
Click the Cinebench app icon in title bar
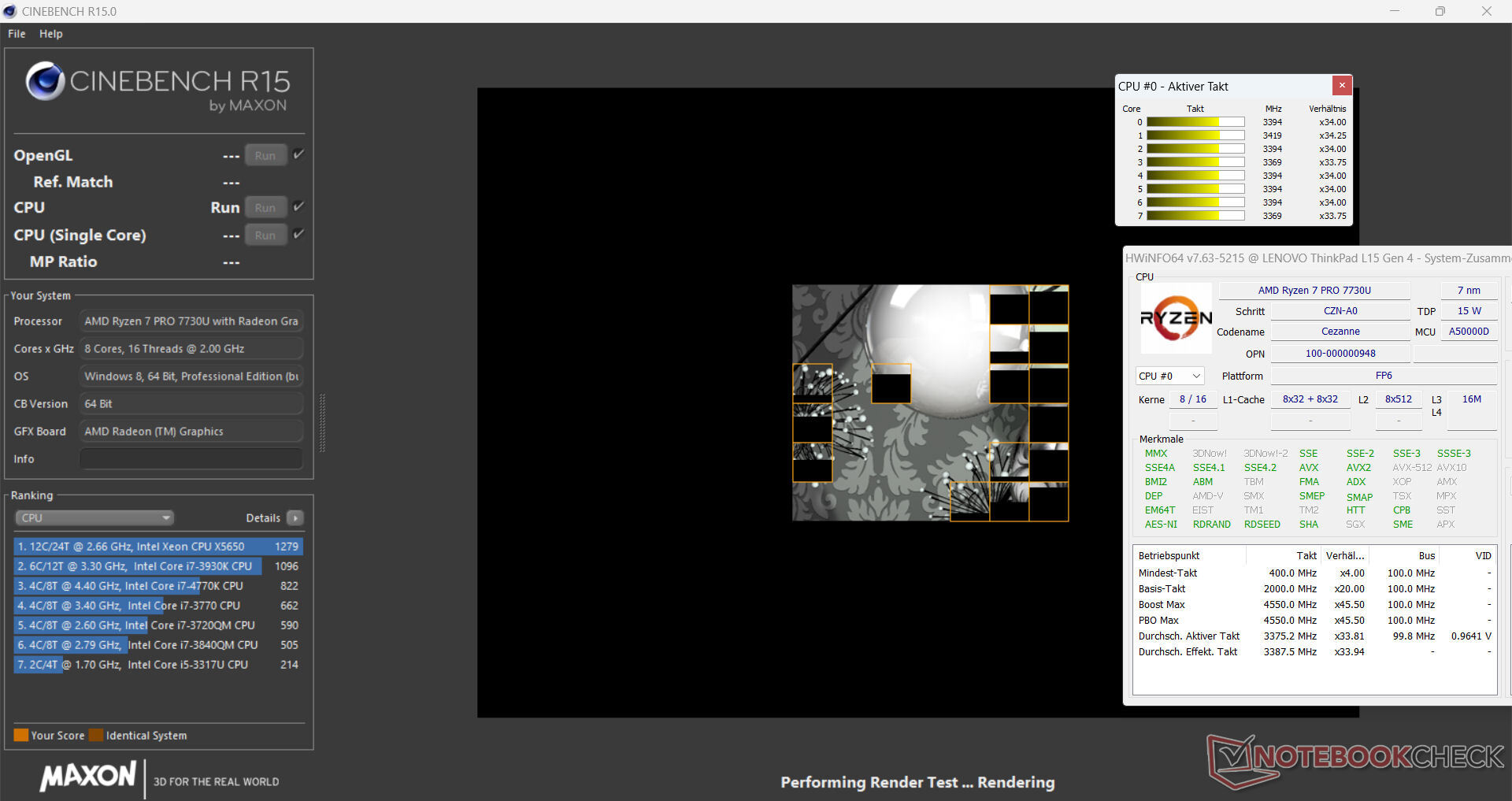(x=9, y=11)
